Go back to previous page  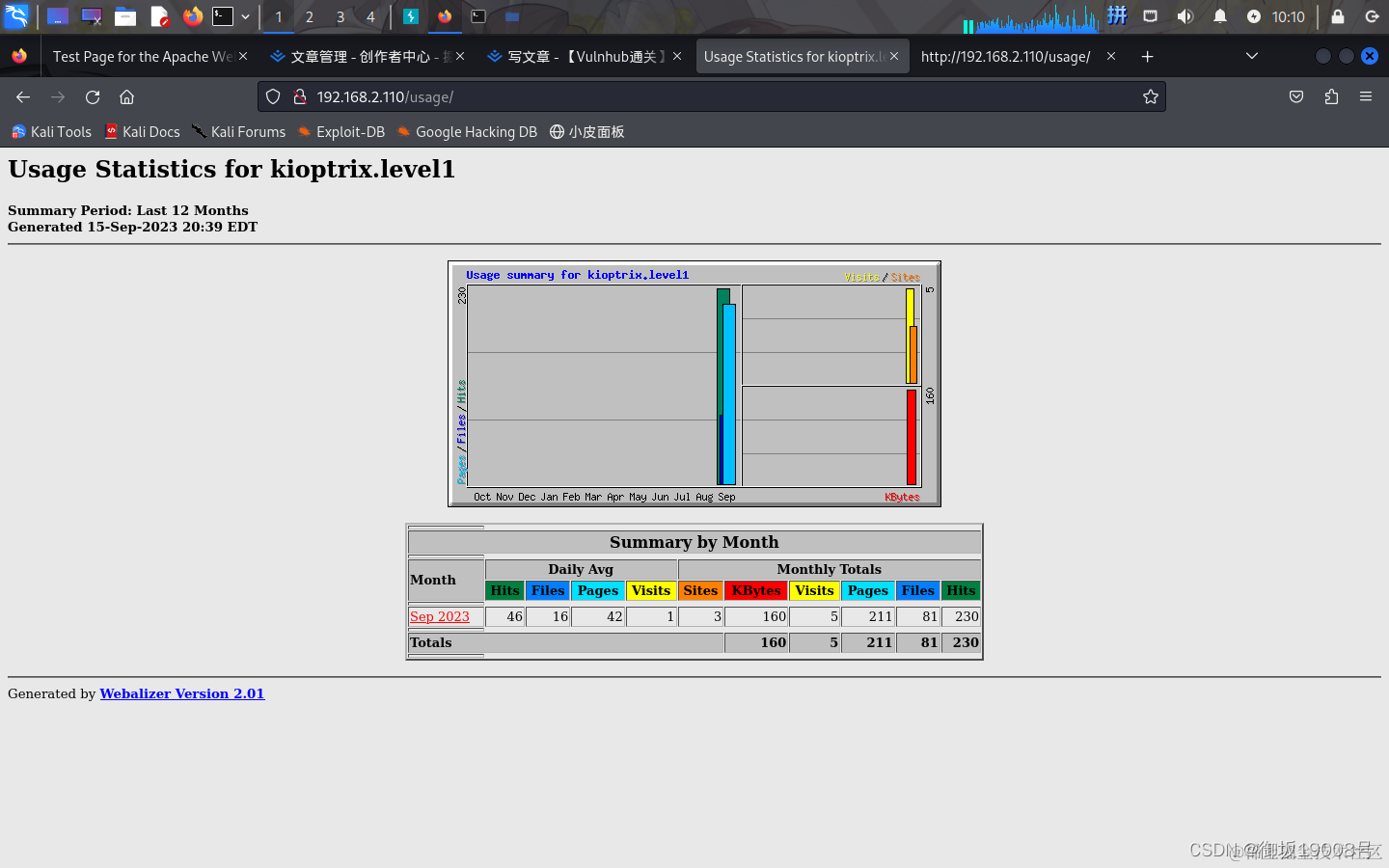coord(23,96)
